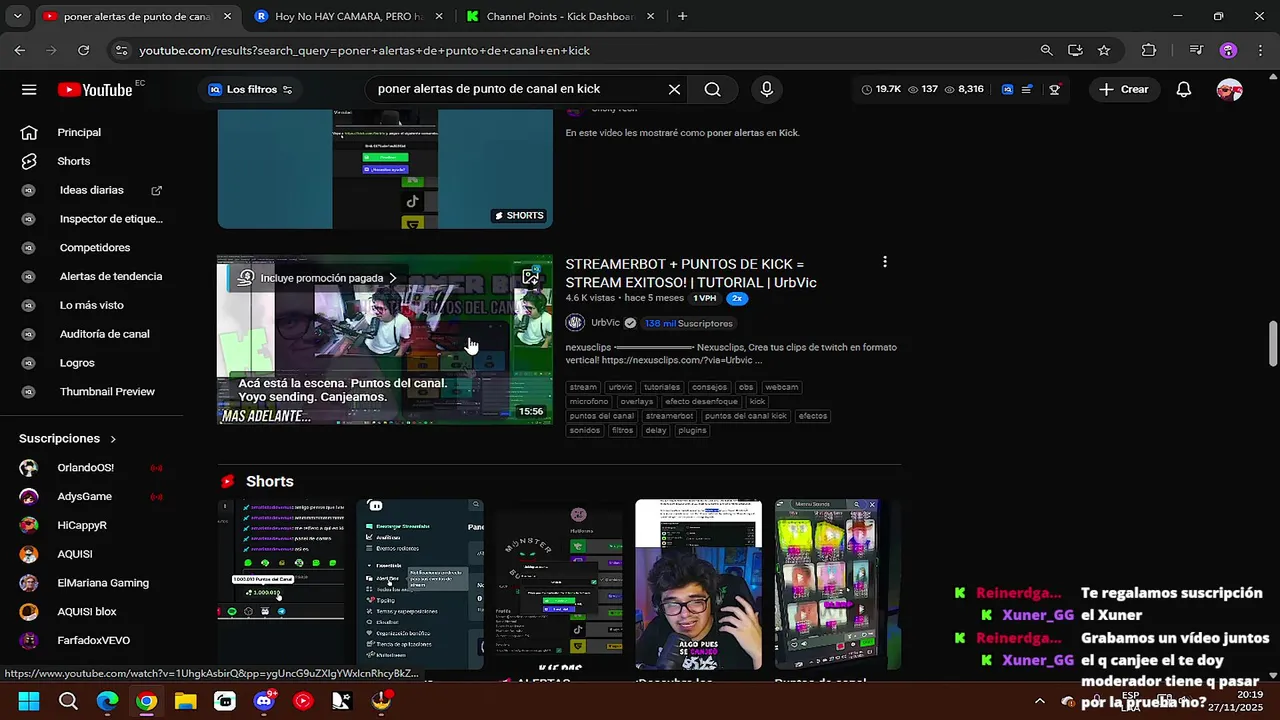
Task: Open the YouTube Music taskbar icon
Action: coord(303,701)
